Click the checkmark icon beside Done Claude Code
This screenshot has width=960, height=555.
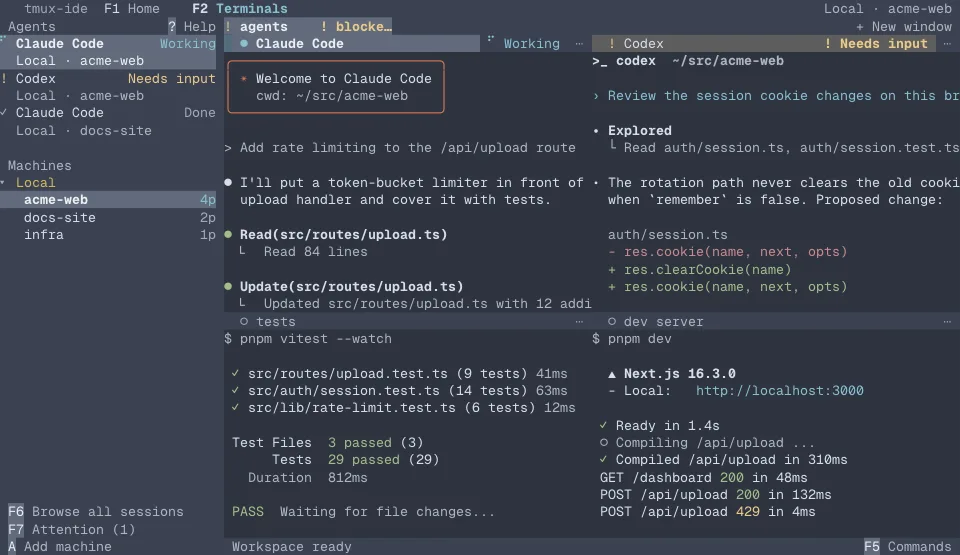pos(4,113)
